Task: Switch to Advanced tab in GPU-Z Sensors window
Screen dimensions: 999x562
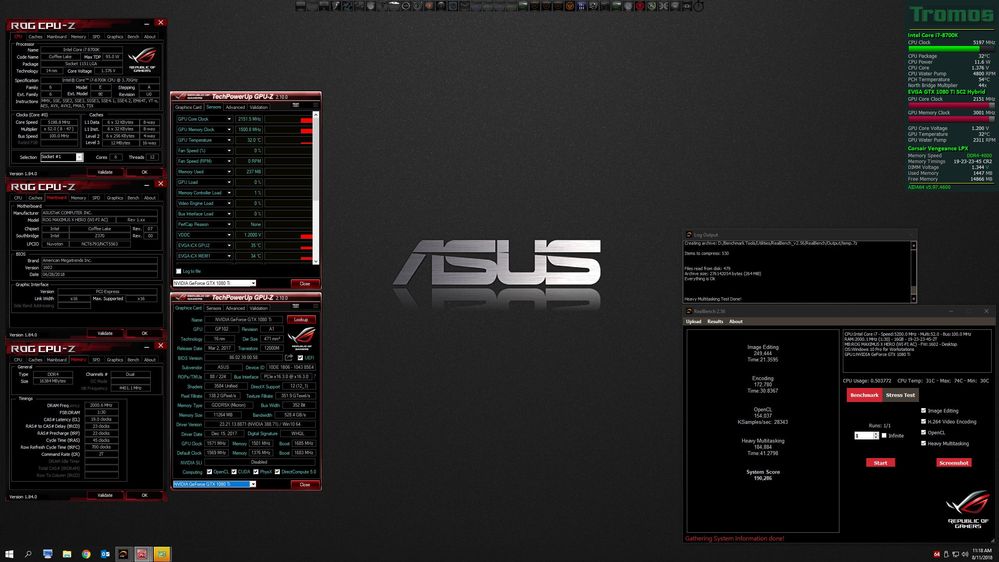Action: [x=235, y=107]
